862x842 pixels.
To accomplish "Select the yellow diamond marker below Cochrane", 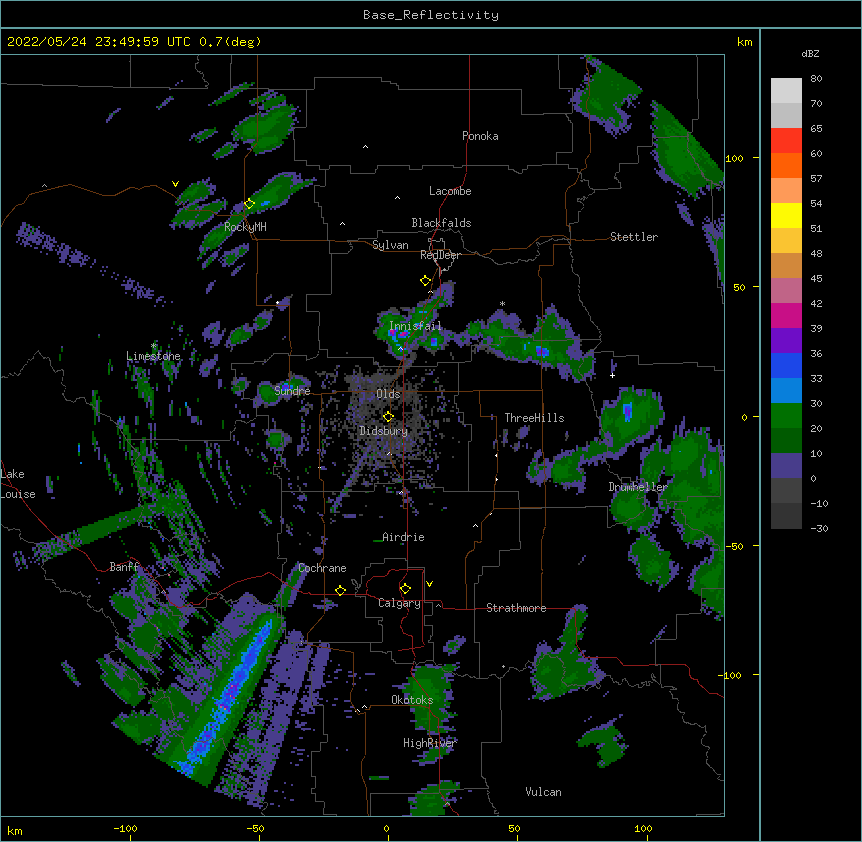I will (x=340, y=590).
